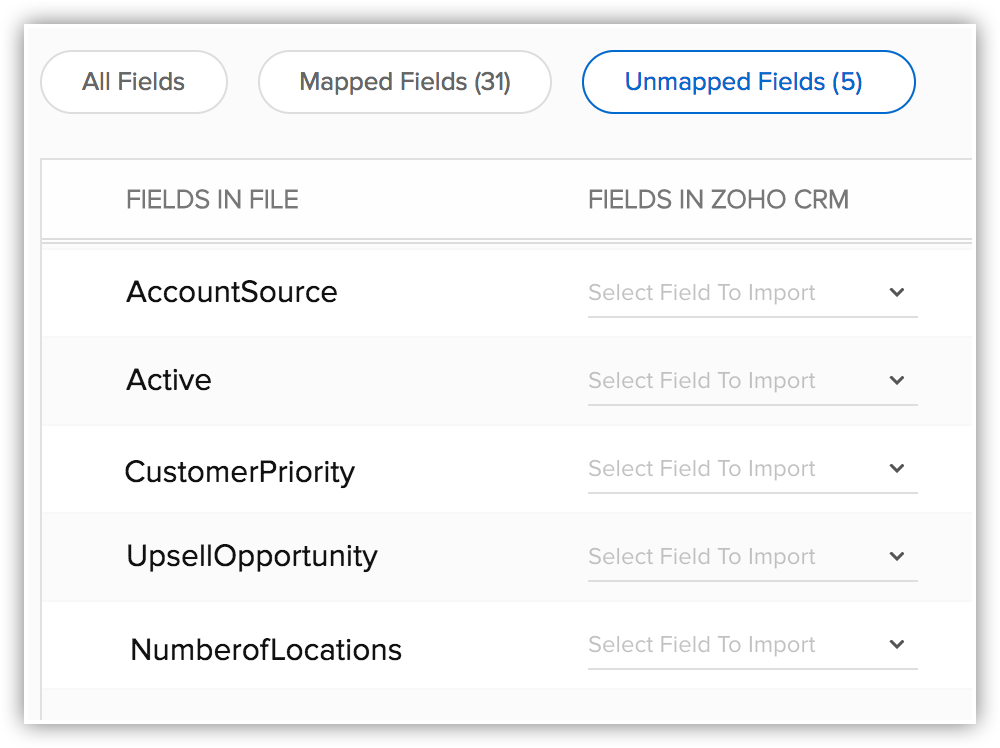
Task: Click the AccountSource field name
Action: coord(232,292)
